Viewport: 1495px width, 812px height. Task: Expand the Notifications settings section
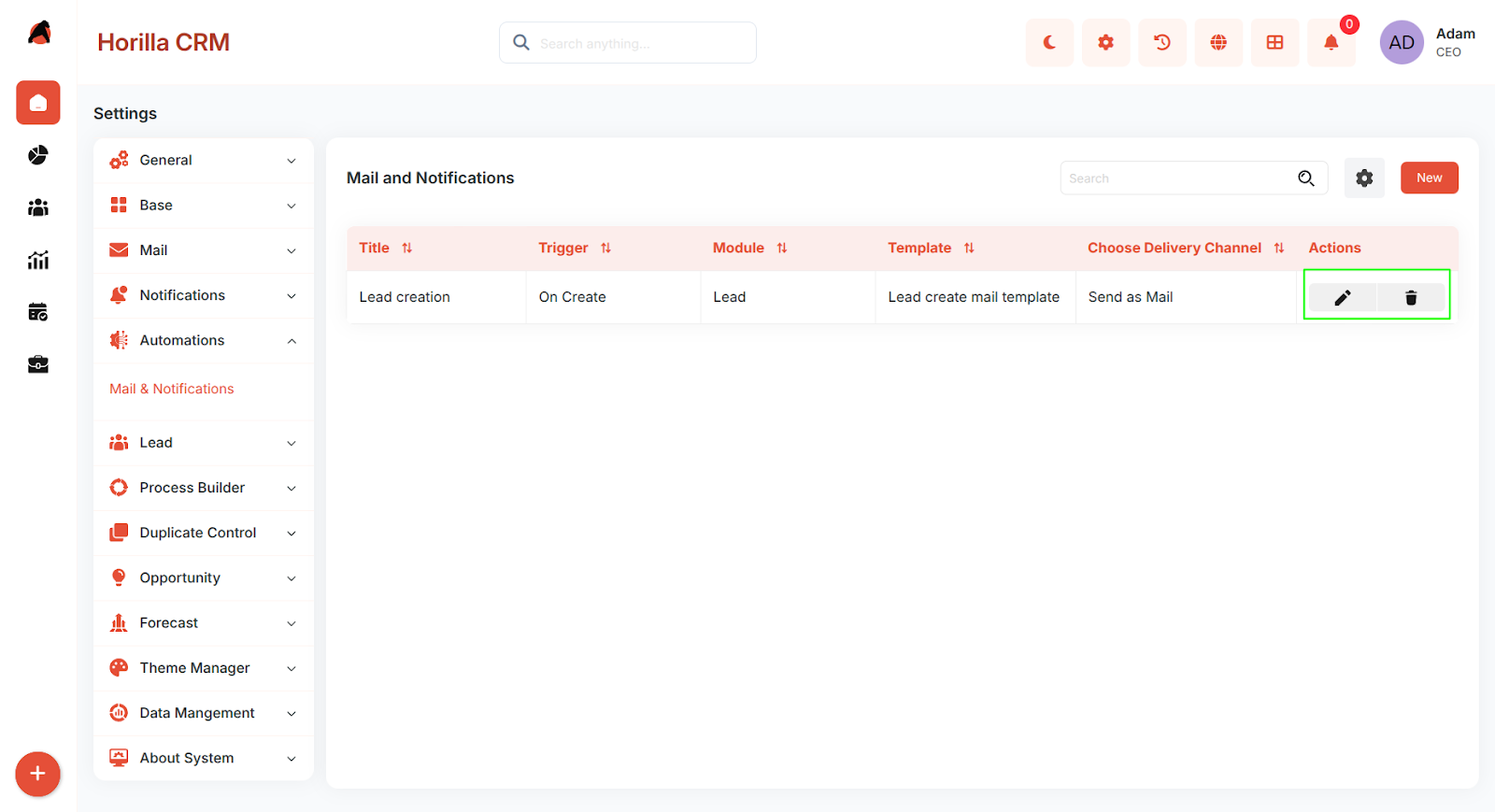pyautogui.click(x=204, y=295)
